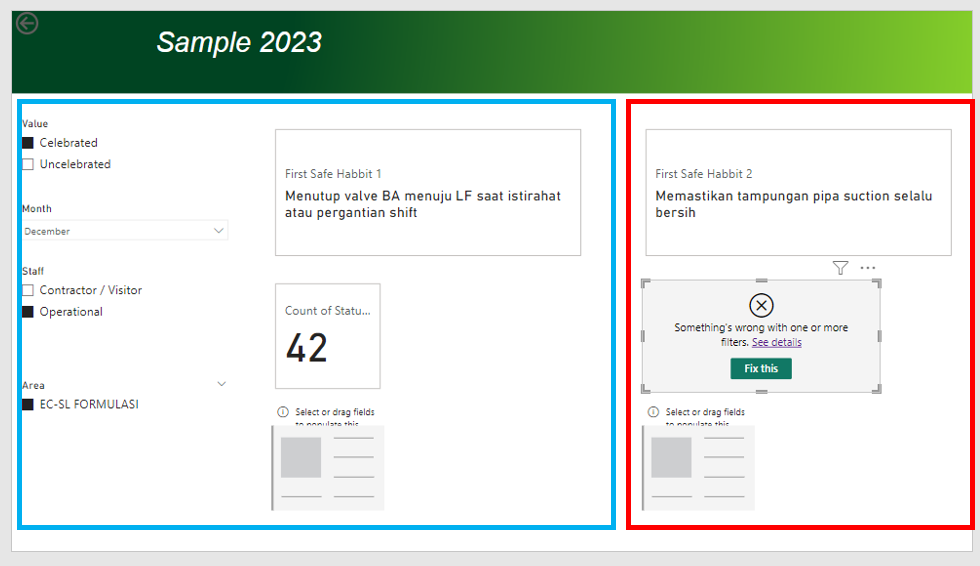The height and width of the screenshot is (566, 980).
Task: Click the Month slicer label
Action: [x=37, y=209]
